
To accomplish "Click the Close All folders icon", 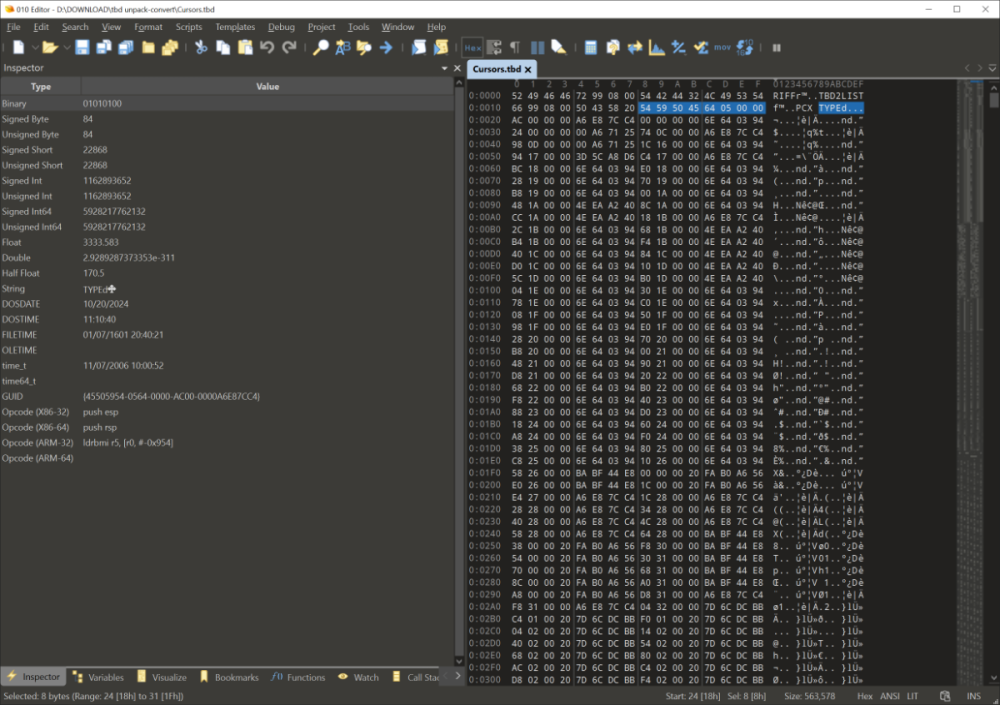I will (170, 47).
